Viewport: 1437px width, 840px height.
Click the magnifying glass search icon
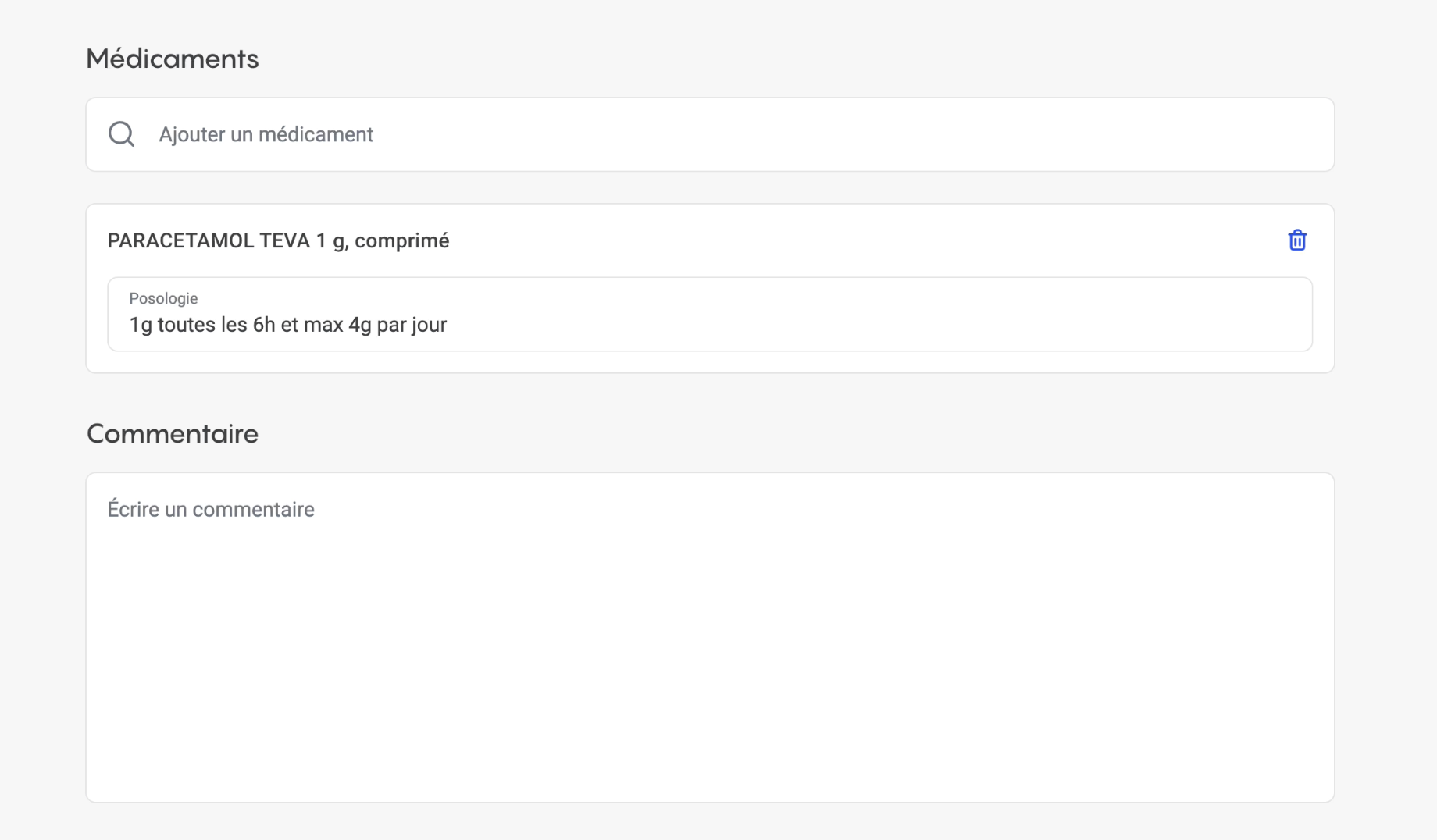tap(121, 134)
